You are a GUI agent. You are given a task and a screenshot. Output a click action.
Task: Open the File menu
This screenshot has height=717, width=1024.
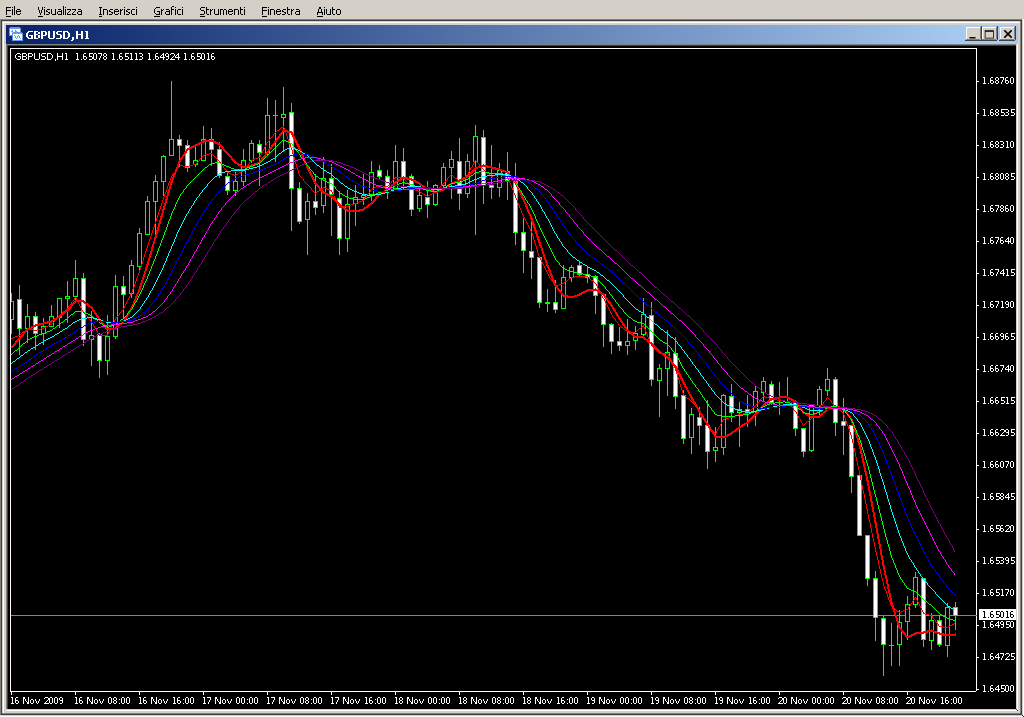click(13, 11)
